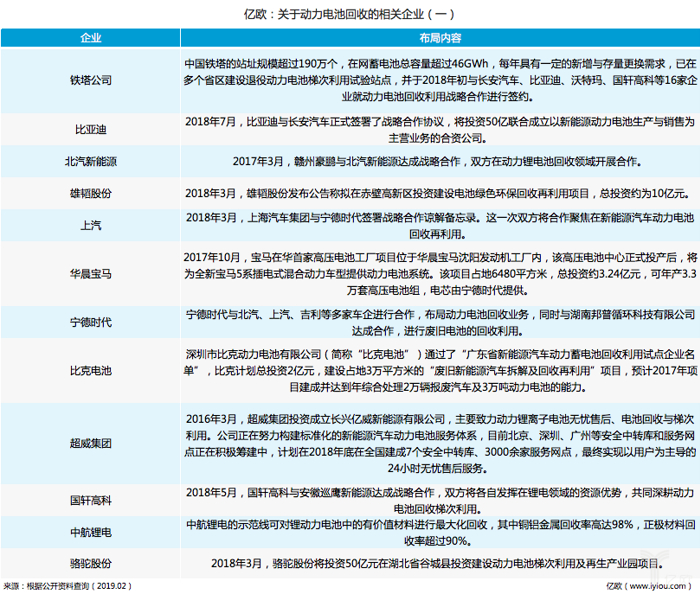Click the description starting 中国铁塔的站址规模超过190万个
Image resolution: width=700 pixels, height=594 pixels.
[440, 80]
